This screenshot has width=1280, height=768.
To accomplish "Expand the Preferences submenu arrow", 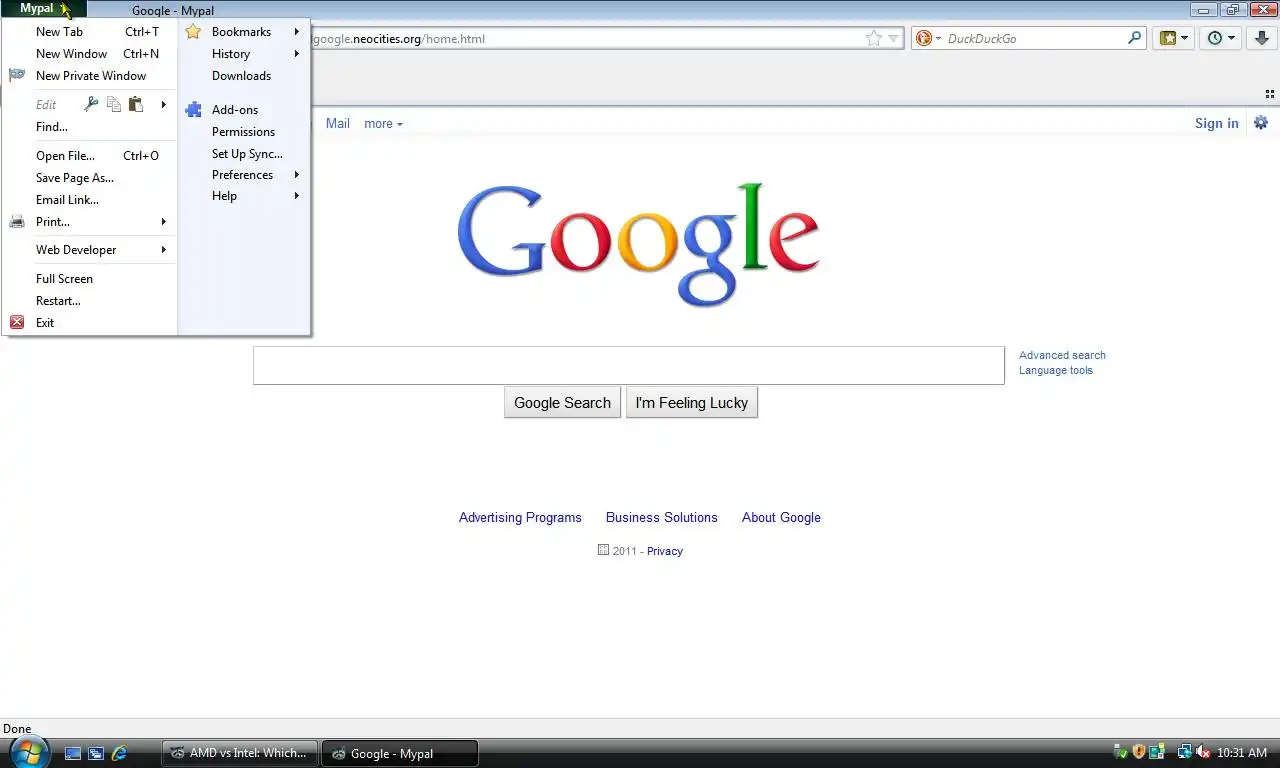I will click(x=297, y=175).
